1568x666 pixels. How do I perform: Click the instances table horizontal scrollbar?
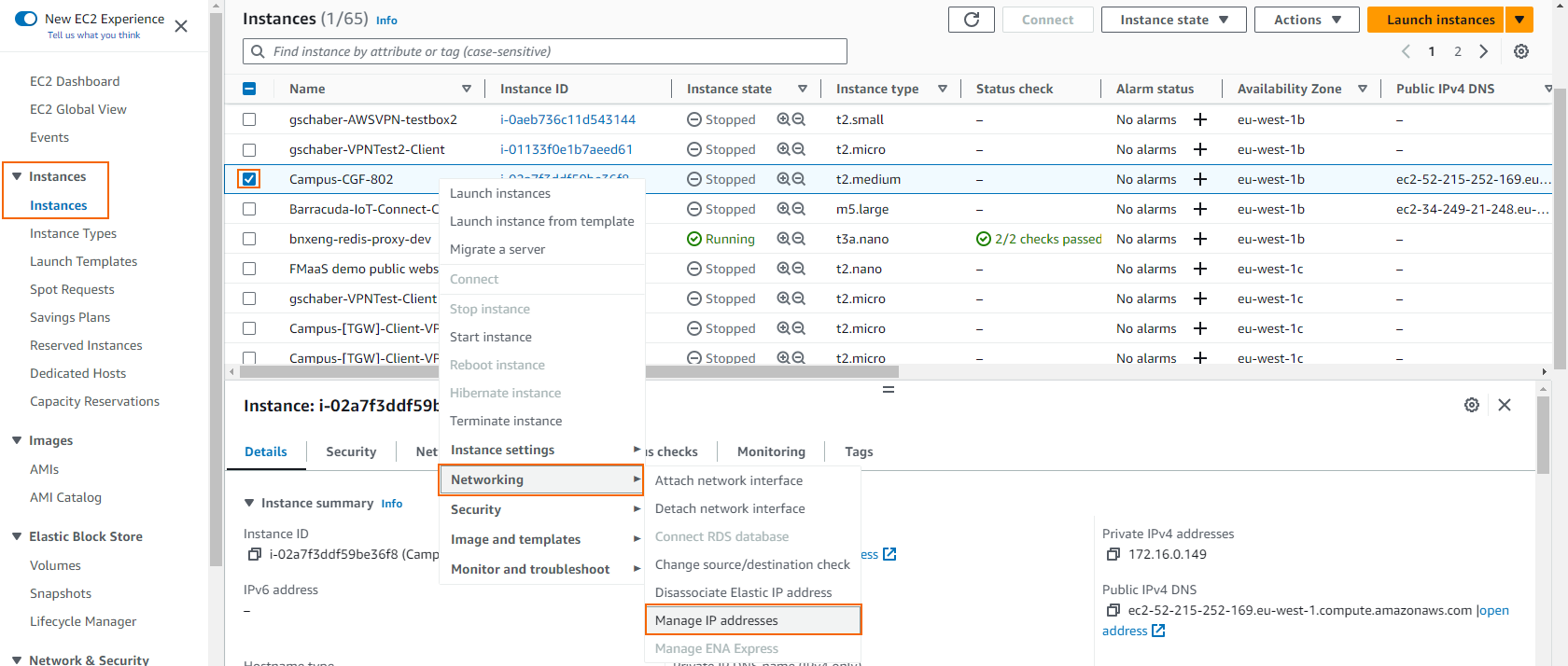569,371
